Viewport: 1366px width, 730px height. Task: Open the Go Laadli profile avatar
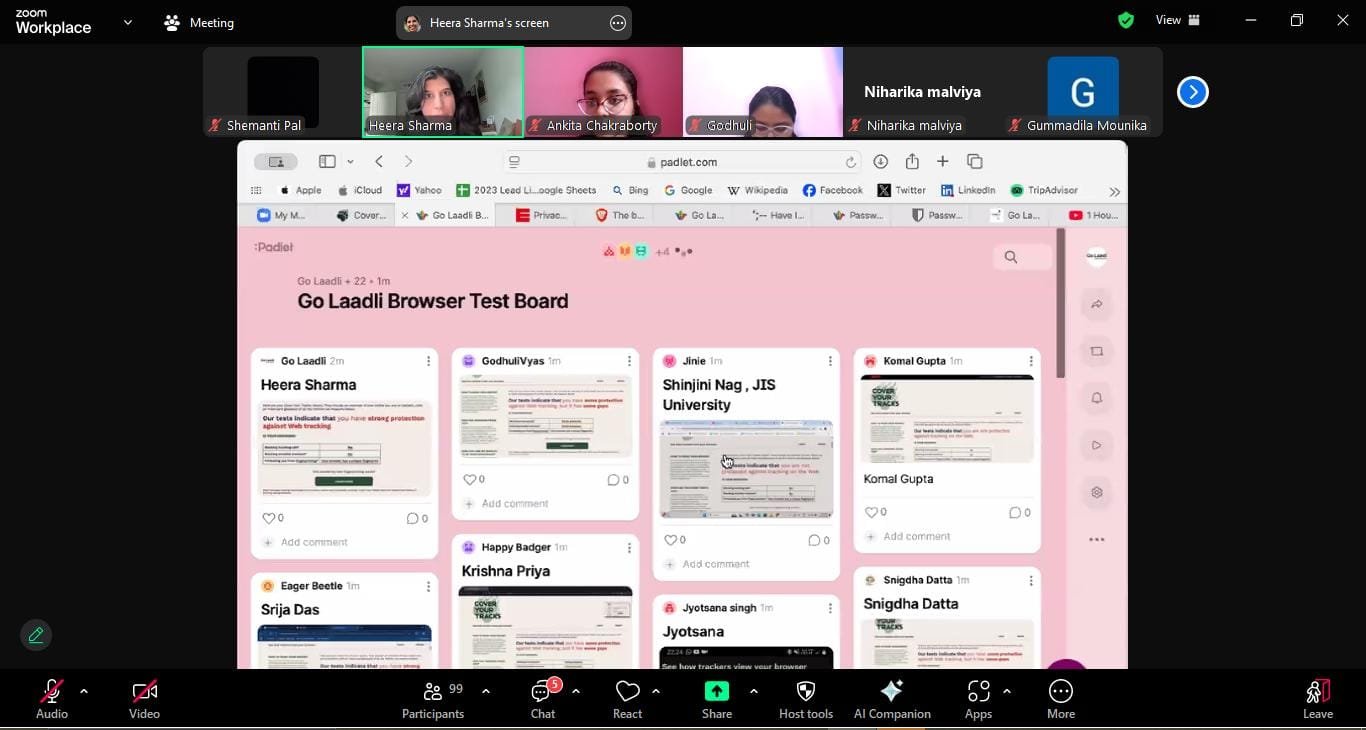click(1097, 256)
